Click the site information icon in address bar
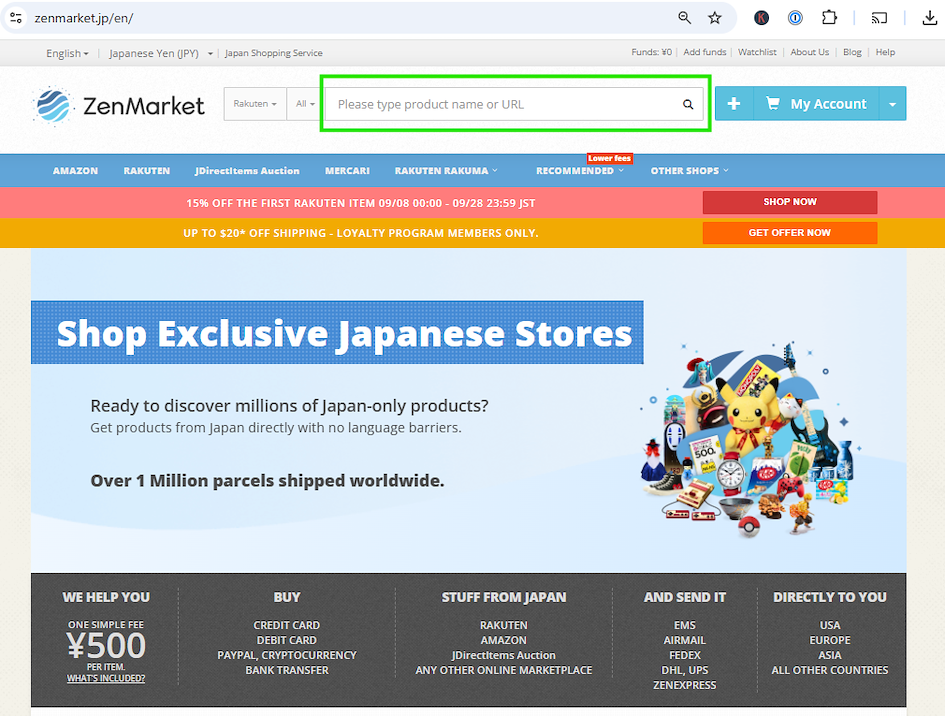Viewport: 945px width, 716px height. tap(16, 18)
